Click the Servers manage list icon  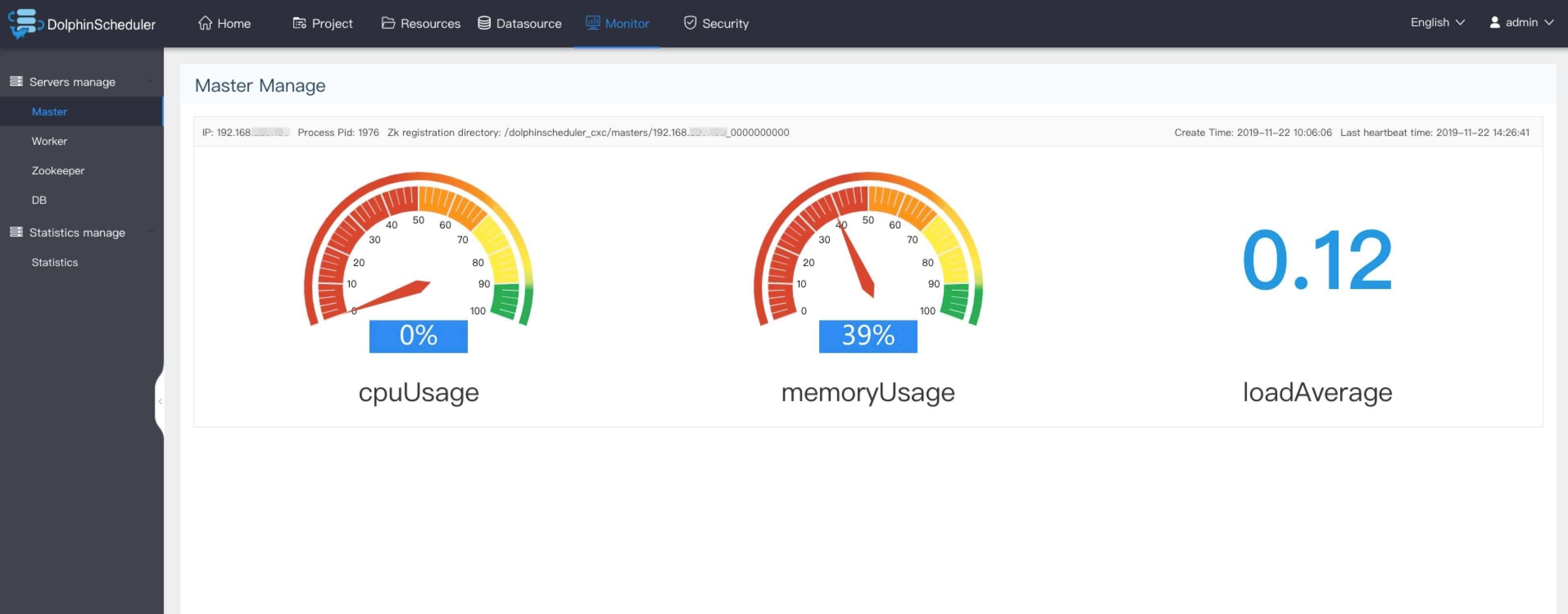point(16,81)
